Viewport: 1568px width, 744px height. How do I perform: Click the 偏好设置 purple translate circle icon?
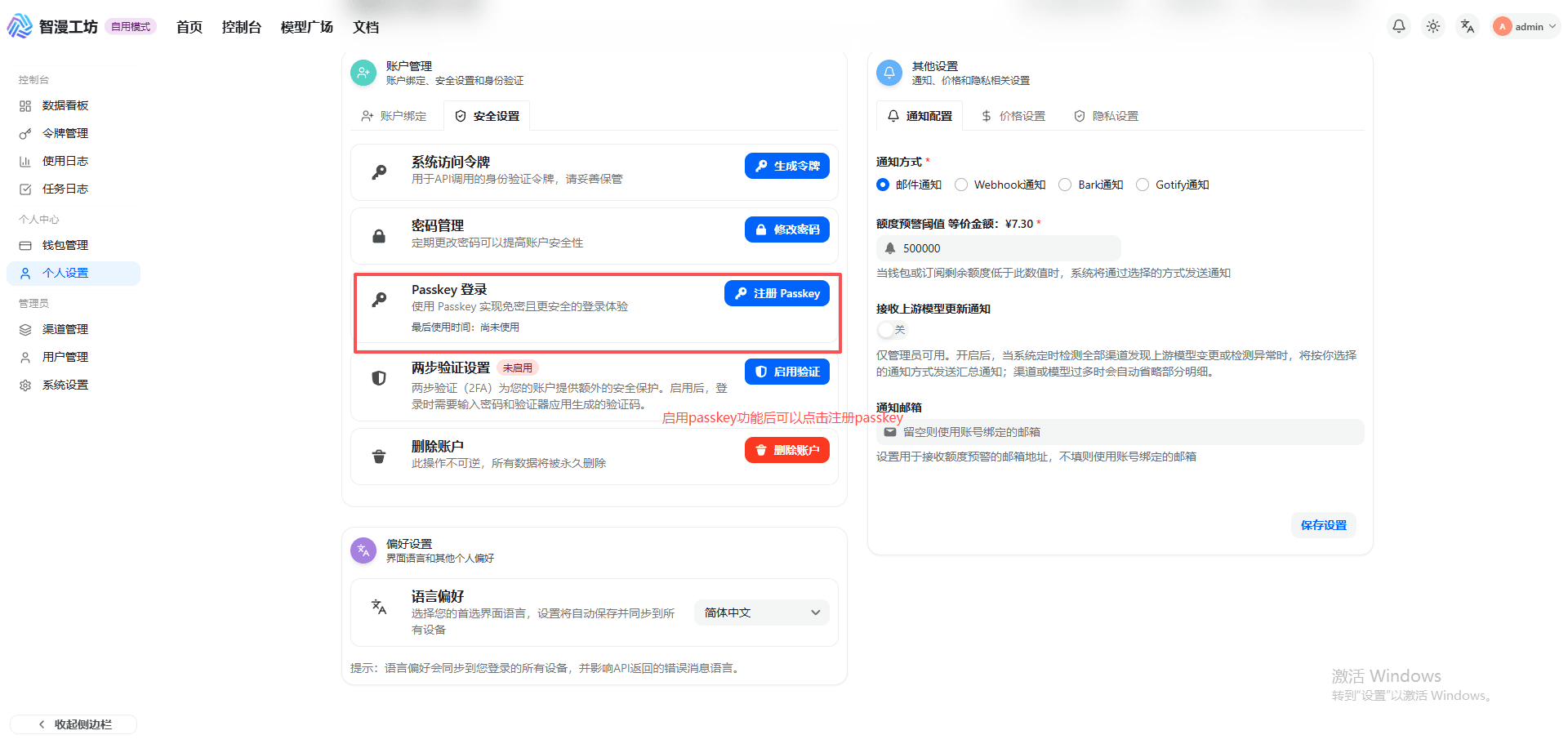click(x=363, y=550)
